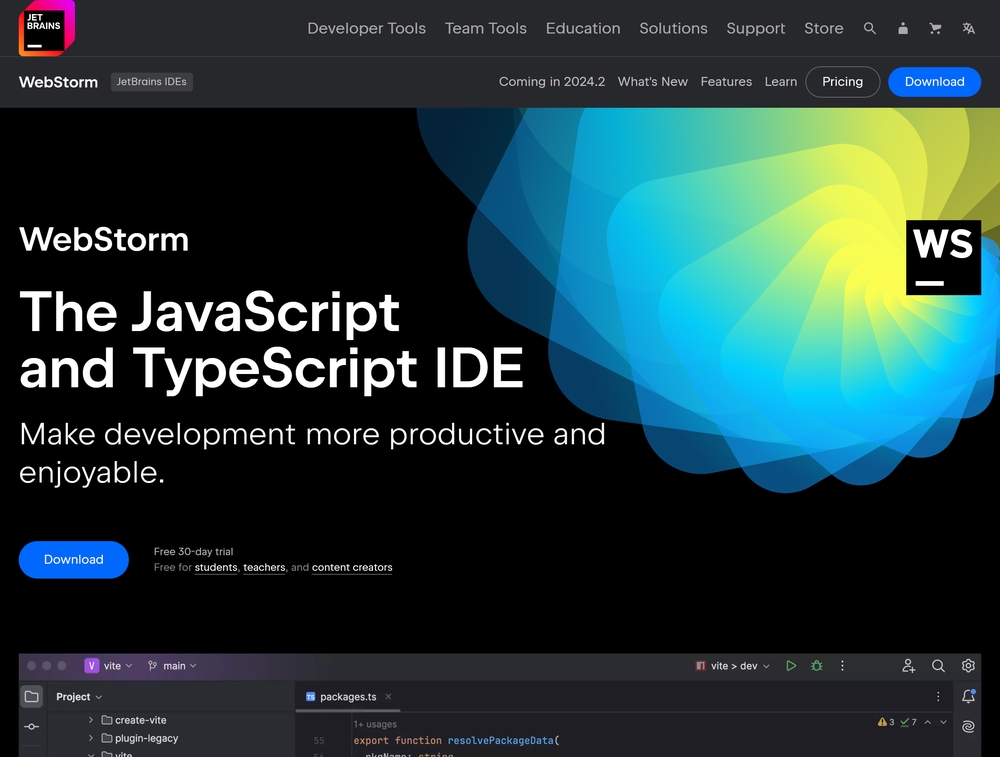Open the IDE settings gear

(968, 665)
